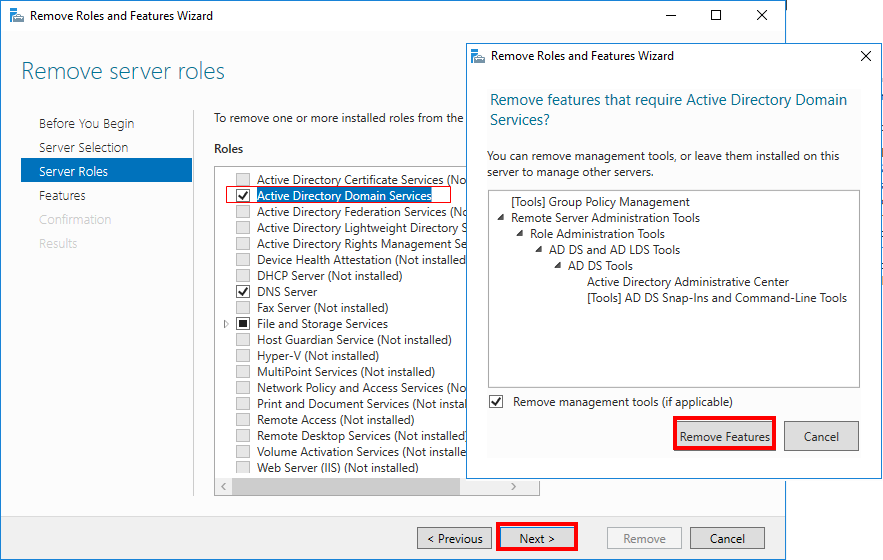Select the Remote Server Administration Tools item
Viewport: 883px width, 560px height.
pos(605,217)
